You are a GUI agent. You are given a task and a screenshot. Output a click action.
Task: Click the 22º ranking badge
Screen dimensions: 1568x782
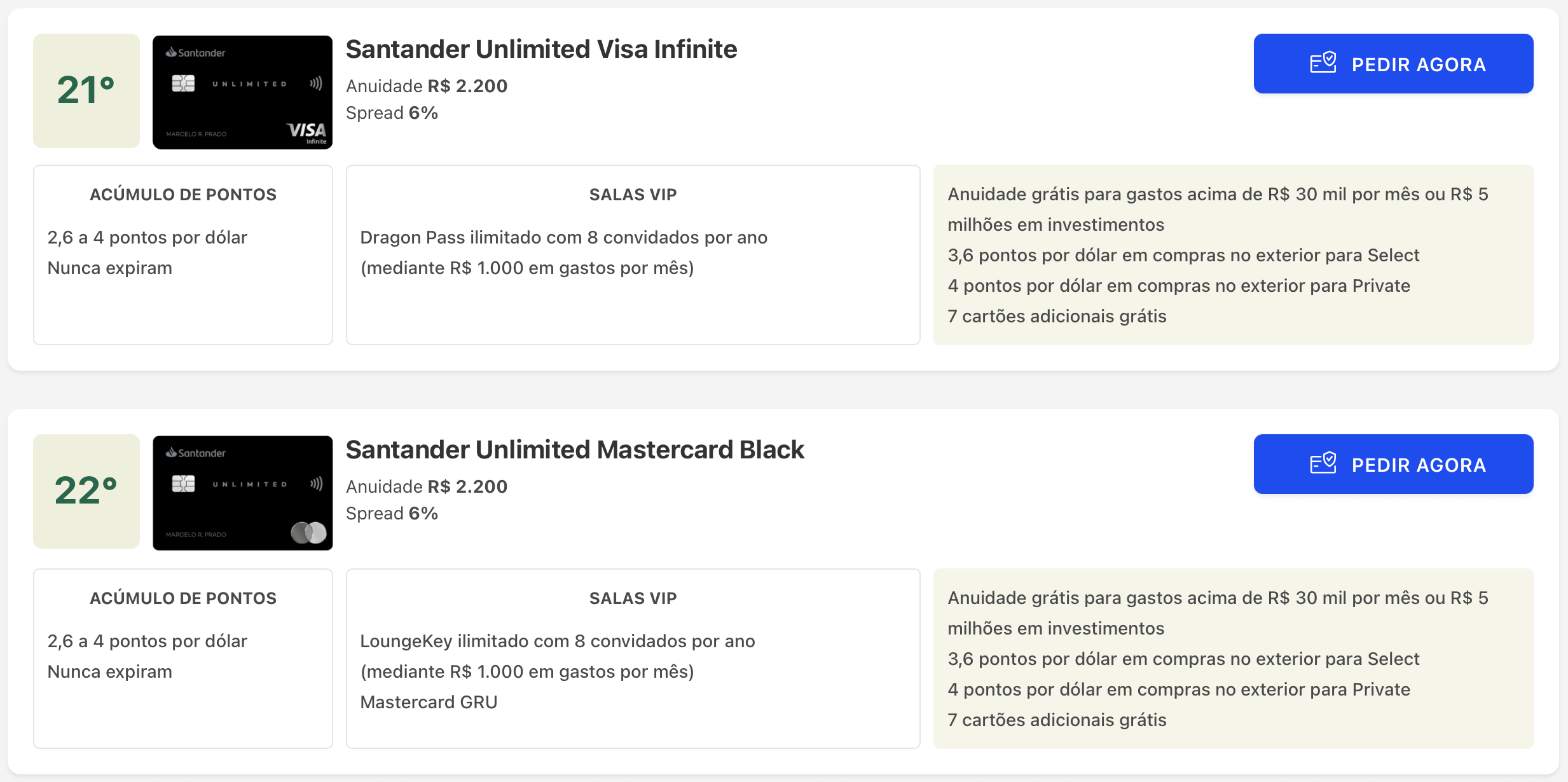point(86,491)
